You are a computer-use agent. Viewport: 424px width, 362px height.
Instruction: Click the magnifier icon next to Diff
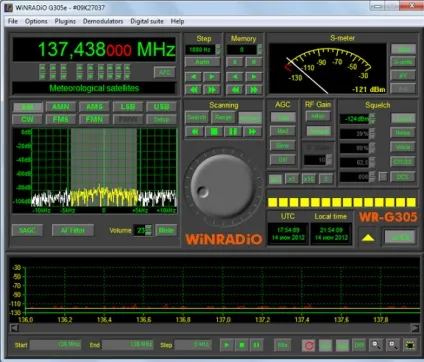(376, 345)
